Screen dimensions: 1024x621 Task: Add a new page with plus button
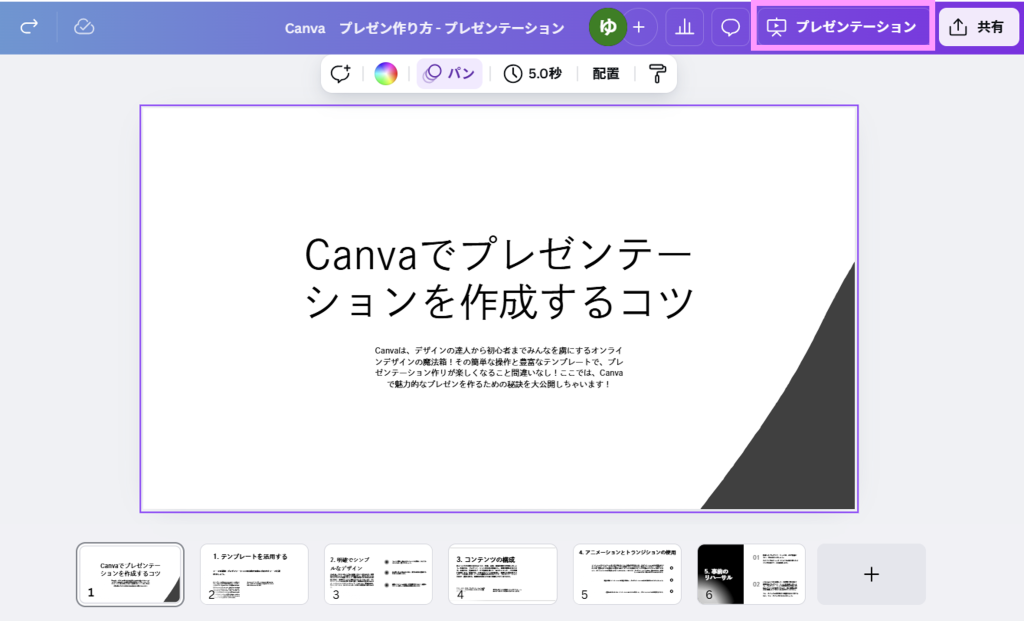tap(871, 574)
